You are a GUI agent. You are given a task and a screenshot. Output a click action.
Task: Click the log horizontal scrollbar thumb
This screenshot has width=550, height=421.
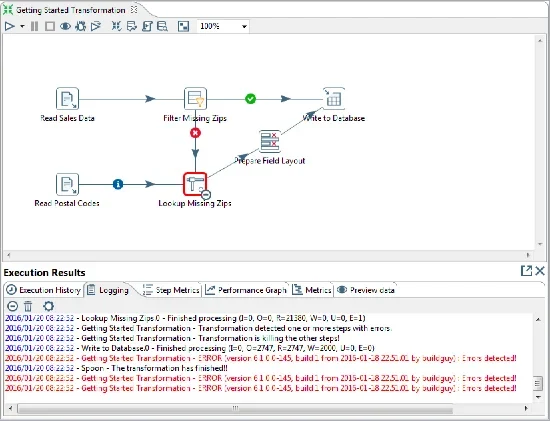235,408
